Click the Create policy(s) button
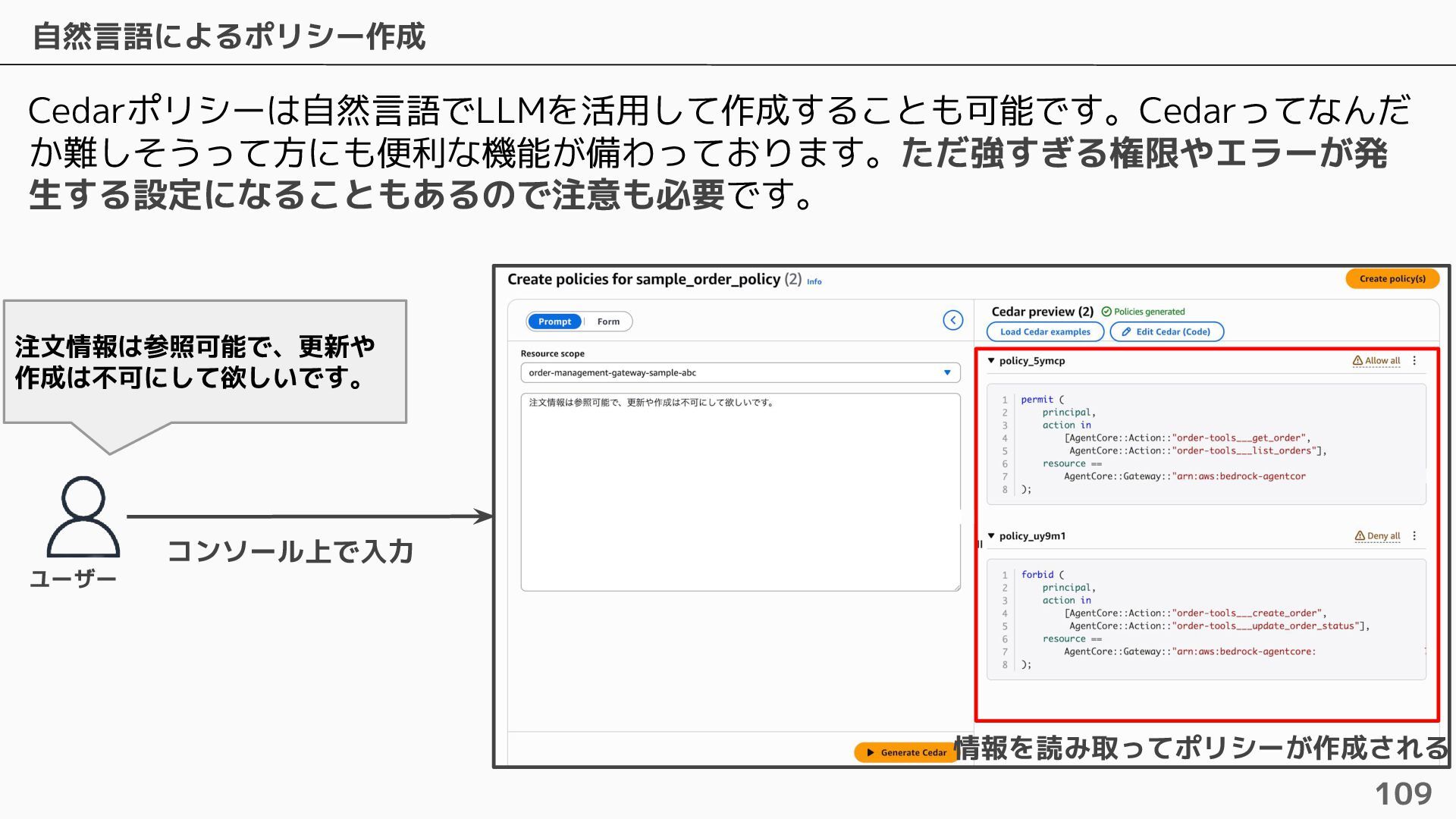 coord(1392,279)
